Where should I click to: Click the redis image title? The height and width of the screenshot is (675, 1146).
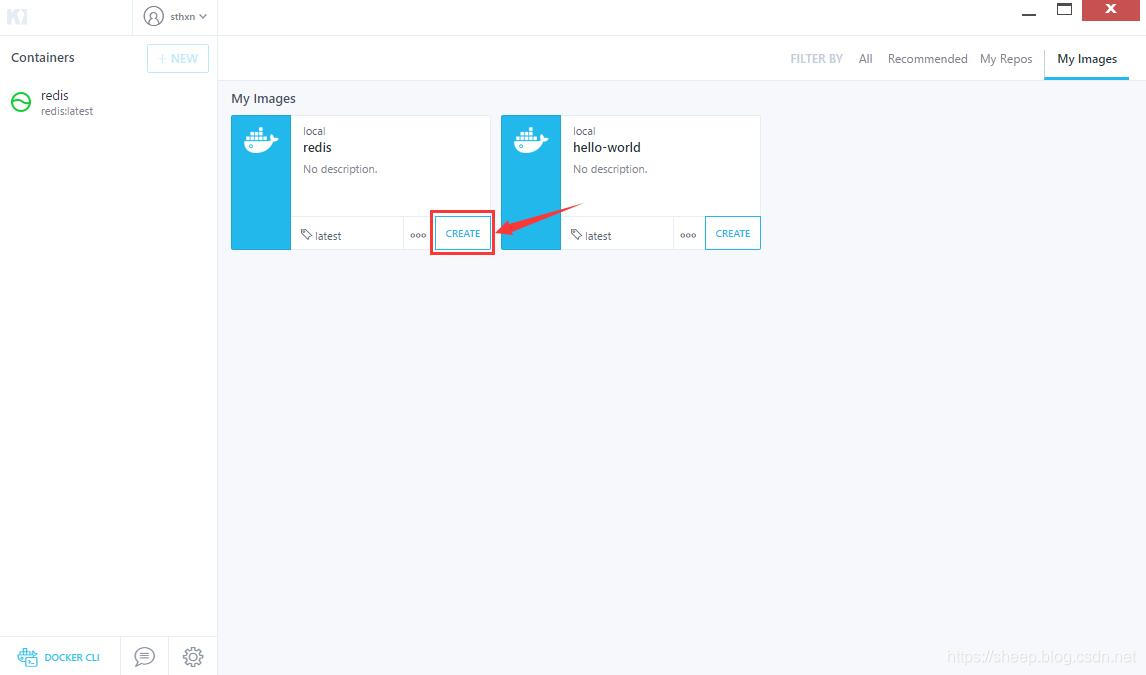pyautogui.click(x=317, y=148)
